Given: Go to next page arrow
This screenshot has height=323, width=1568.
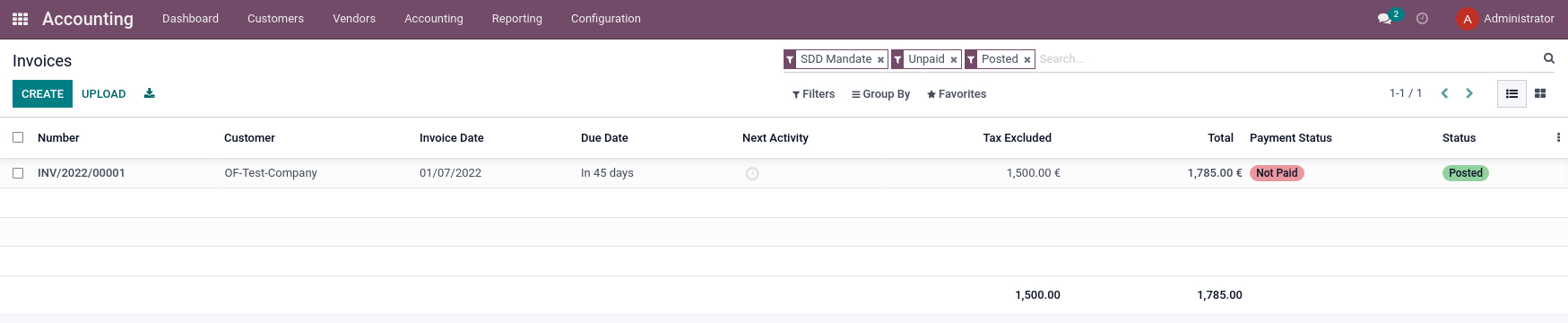Looking at the screenshot, I should (1469, 93).
